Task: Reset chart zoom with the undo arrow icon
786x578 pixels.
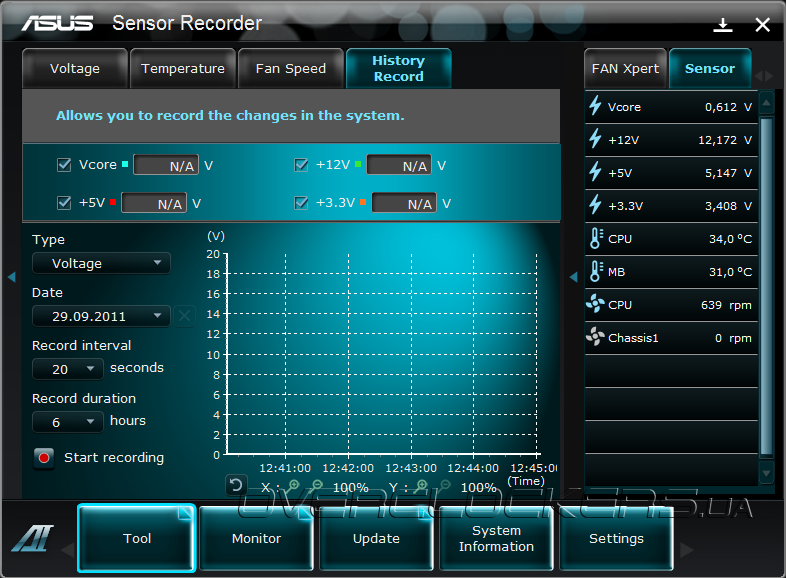Action: click(236, 485)
